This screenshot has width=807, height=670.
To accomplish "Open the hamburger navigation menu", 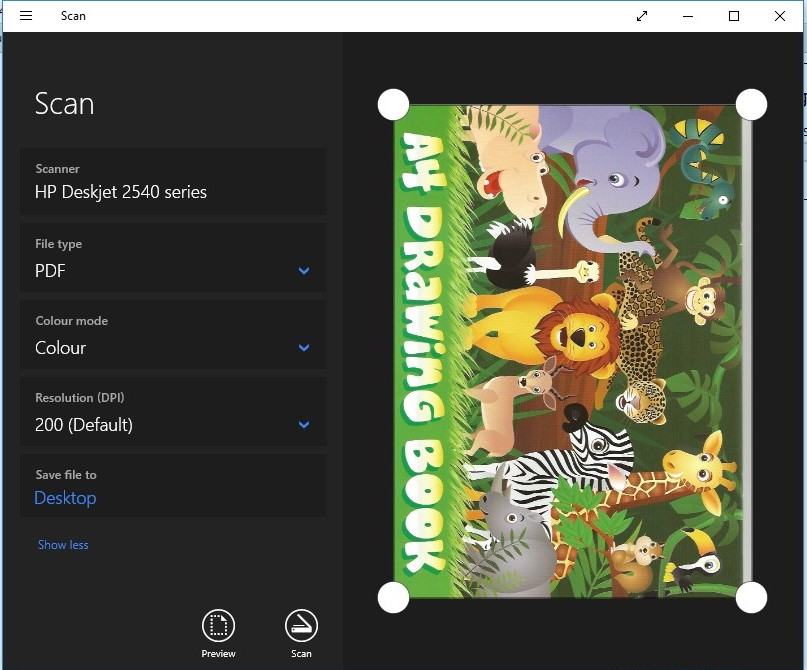I will [x=26, y=16].
